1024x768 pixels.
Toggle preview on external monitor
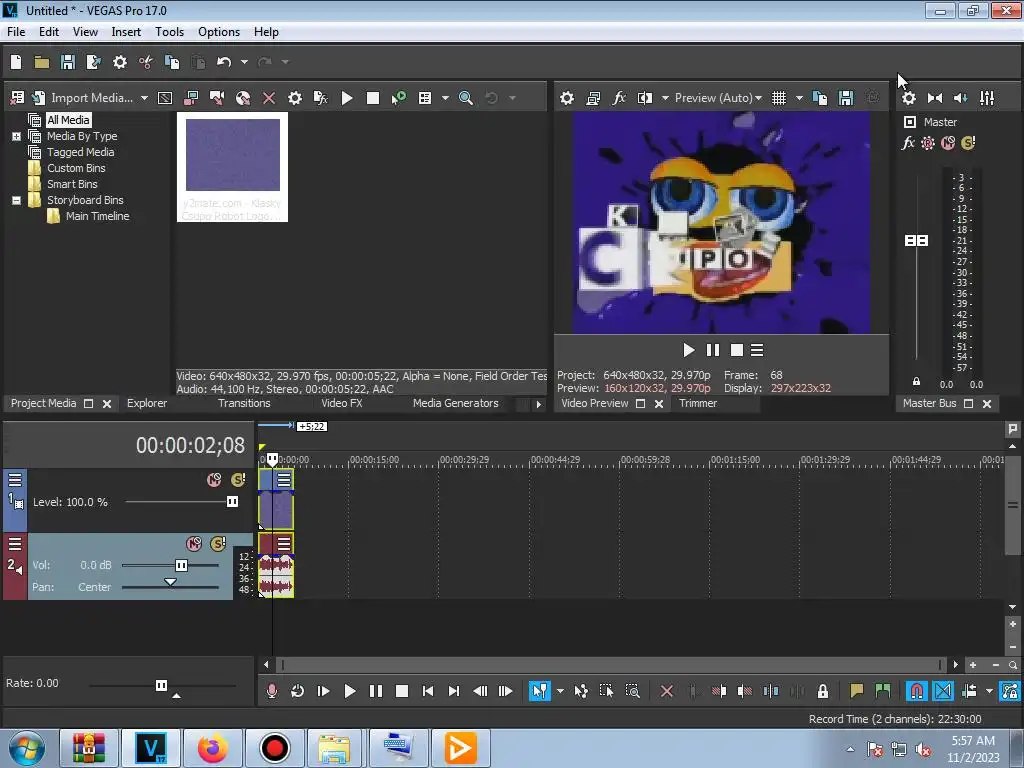click(593, 98)
